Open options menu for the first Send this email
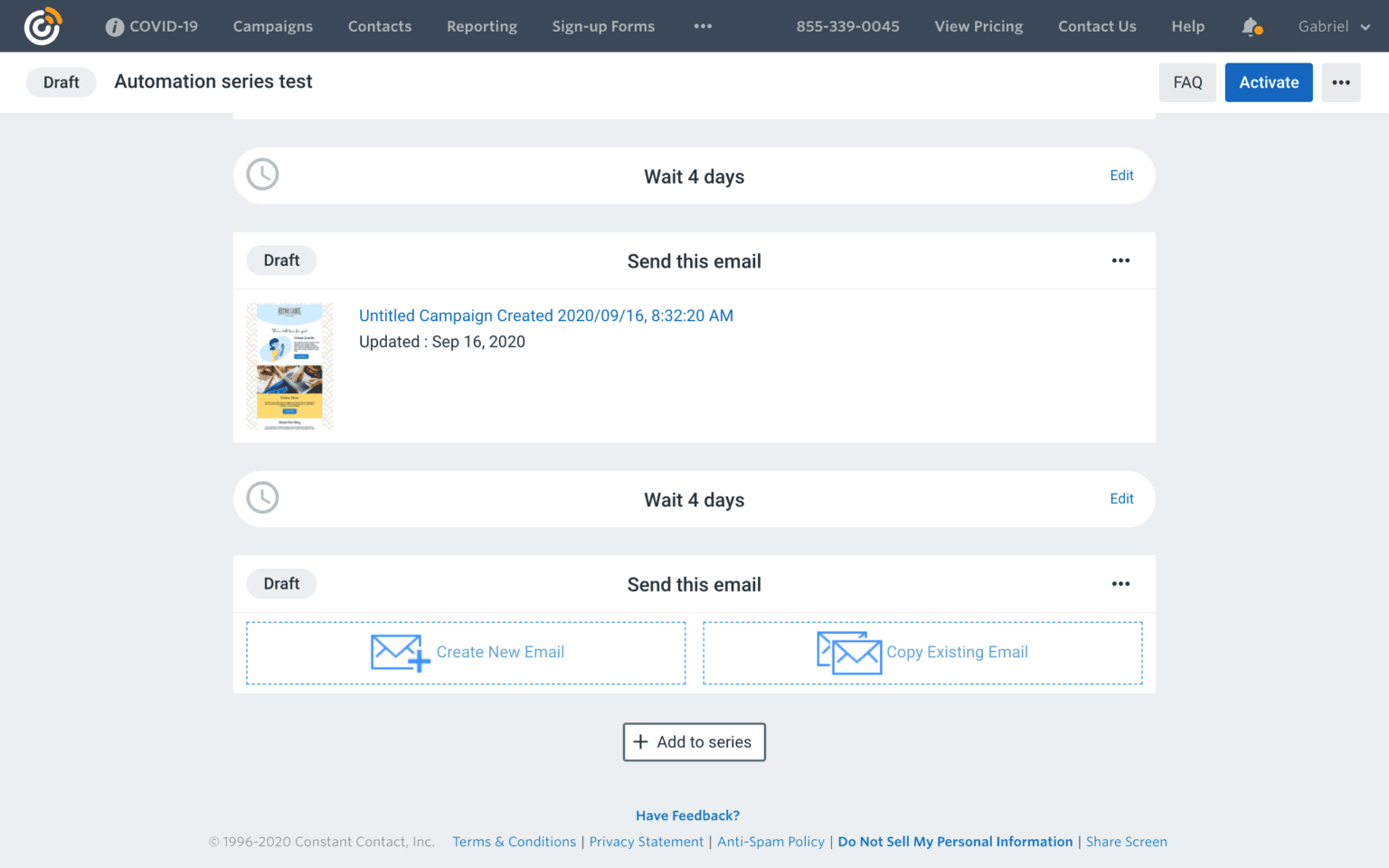The image size is (1389, 868). point(1120,260)
